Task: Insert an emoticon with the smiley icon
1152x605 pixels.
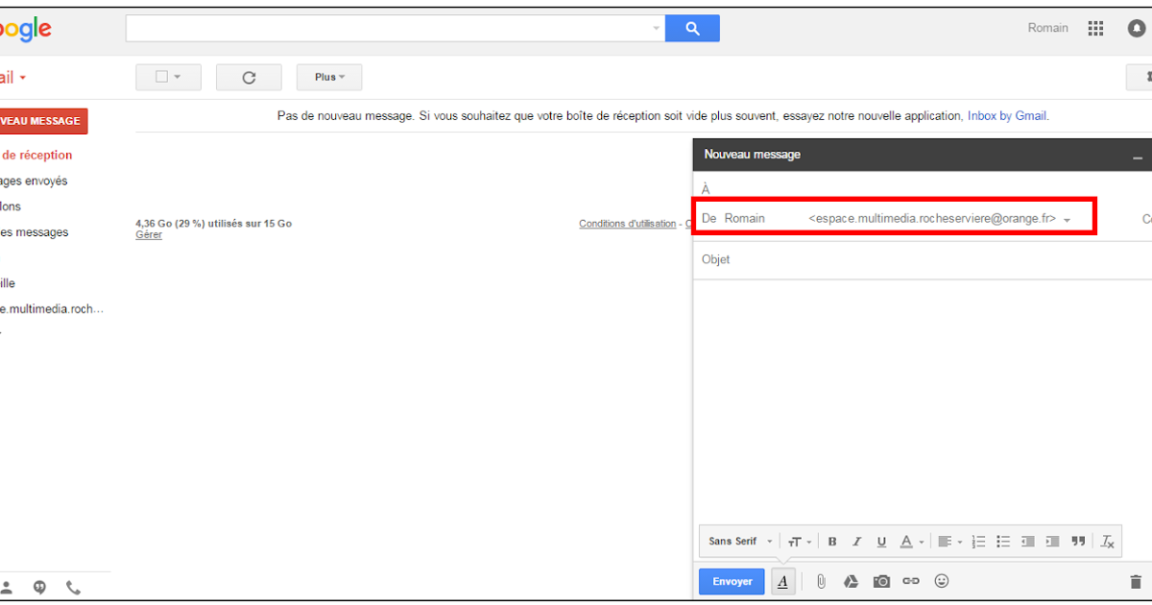Action: click(941, 581)
